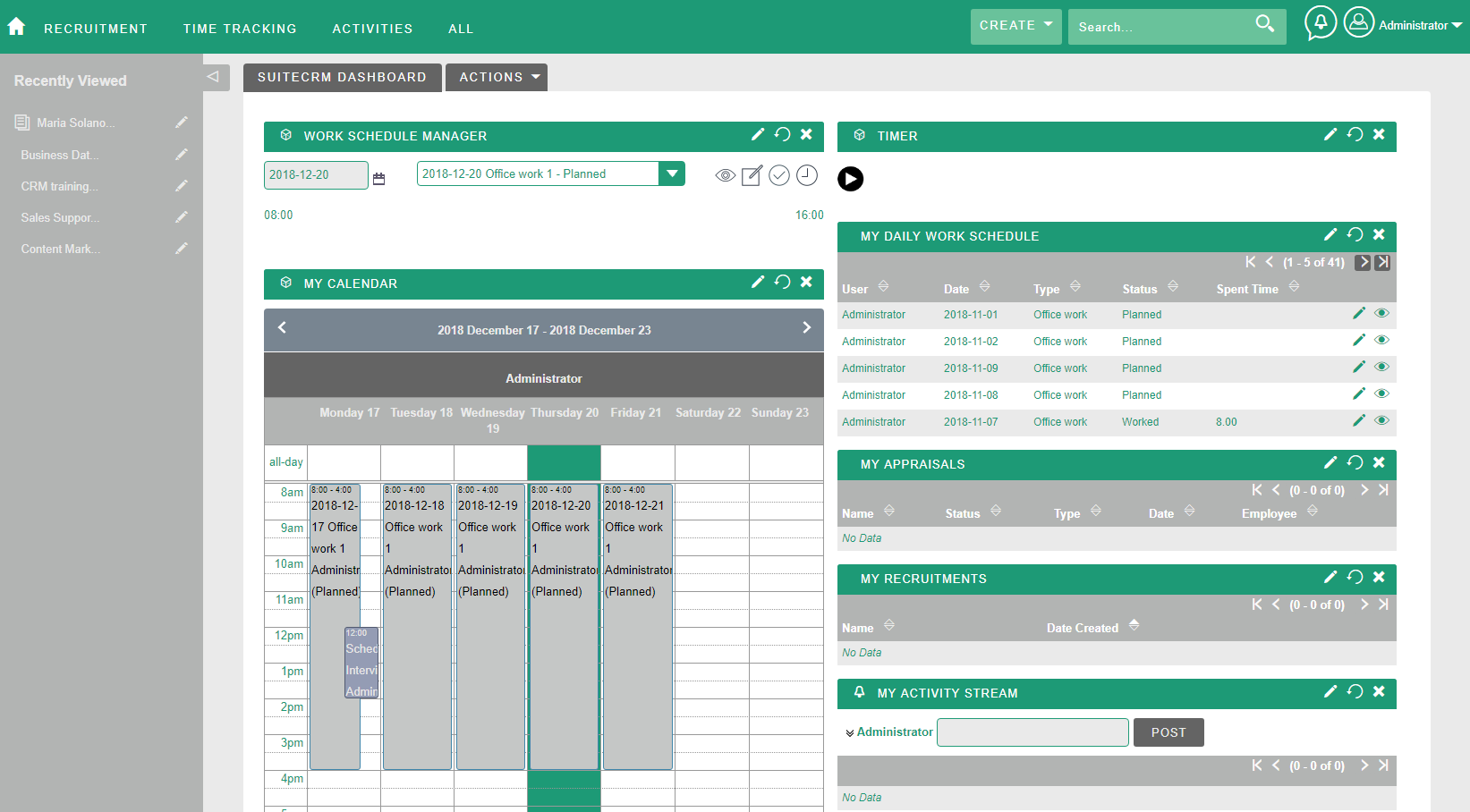Refresh the My Calendar dashlet
Screen dimensions: 1470x812
point(783,282)
